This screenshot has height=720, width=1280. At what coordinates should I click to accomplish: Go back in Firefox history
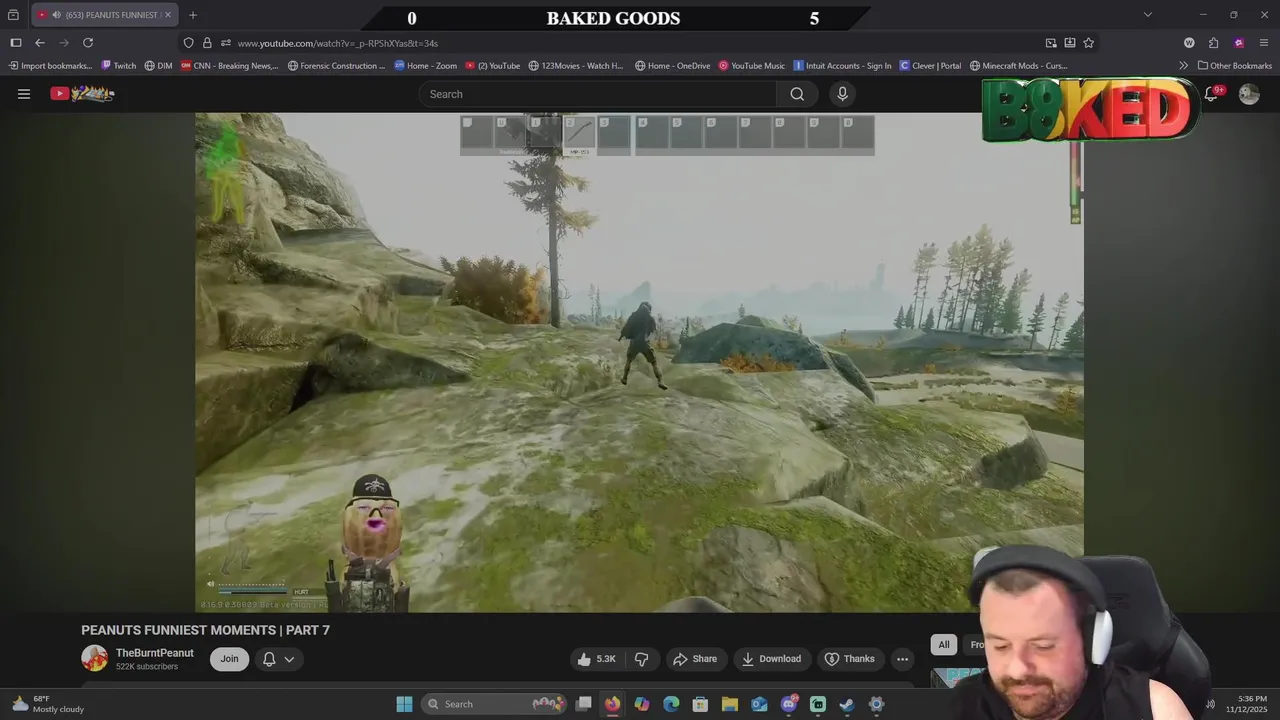[40, 43]
